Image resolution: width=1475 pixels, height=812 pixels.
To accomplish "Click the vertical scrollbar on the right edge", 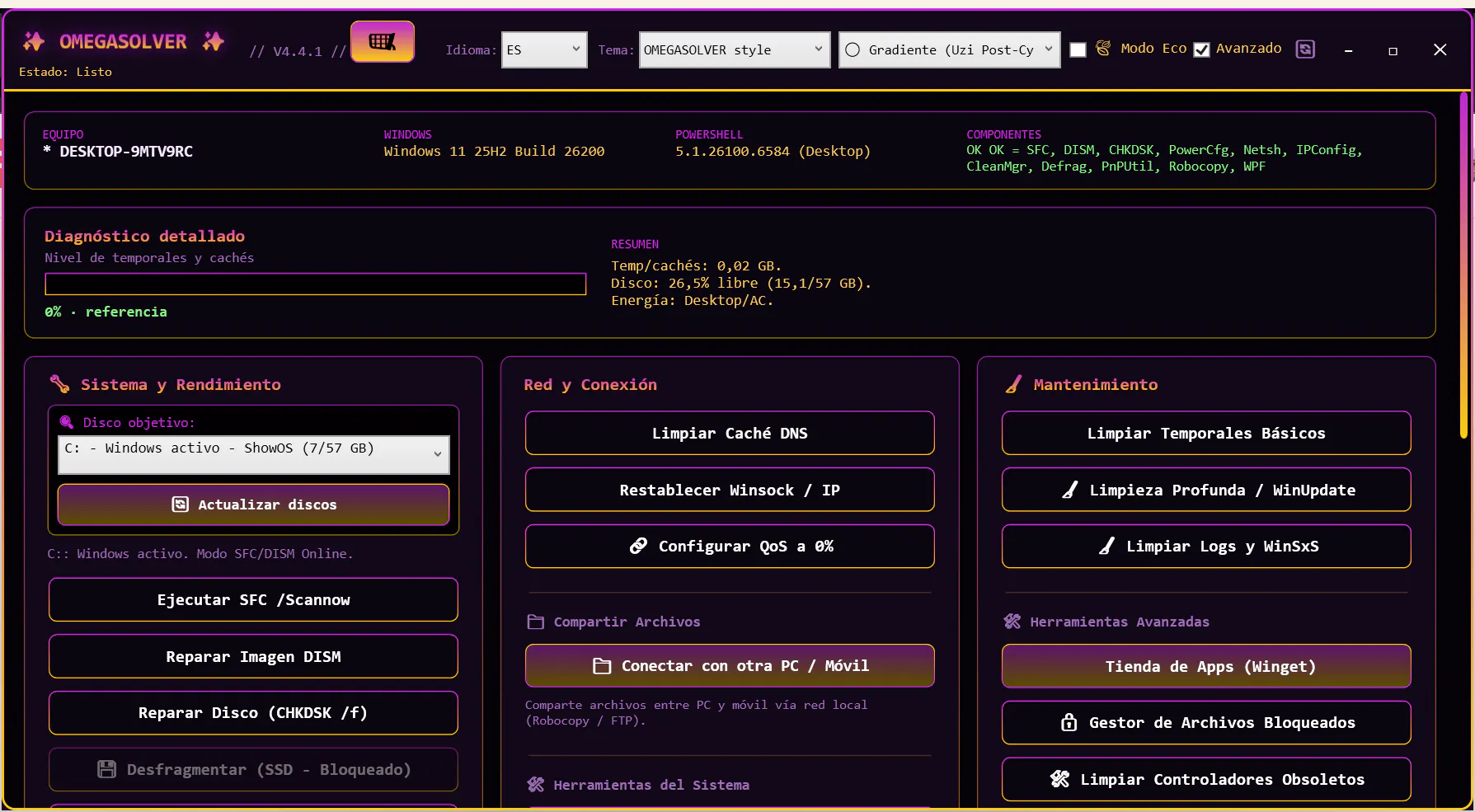I will pos(1464,265).
